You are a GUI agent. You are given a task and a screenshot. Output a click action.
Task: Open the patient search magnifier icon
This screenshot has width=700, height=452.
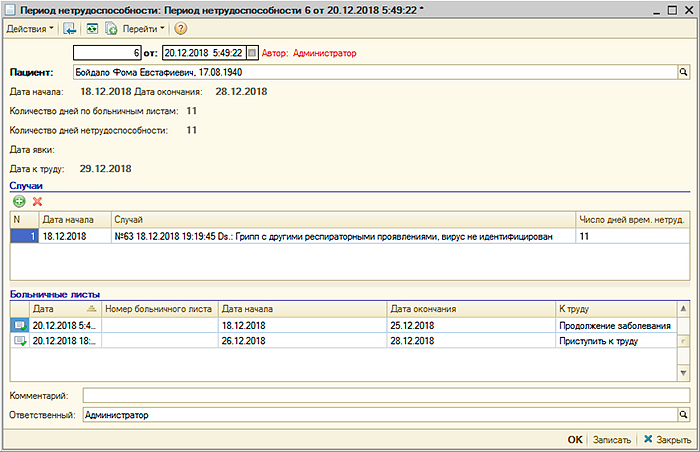tap(684, 73)
